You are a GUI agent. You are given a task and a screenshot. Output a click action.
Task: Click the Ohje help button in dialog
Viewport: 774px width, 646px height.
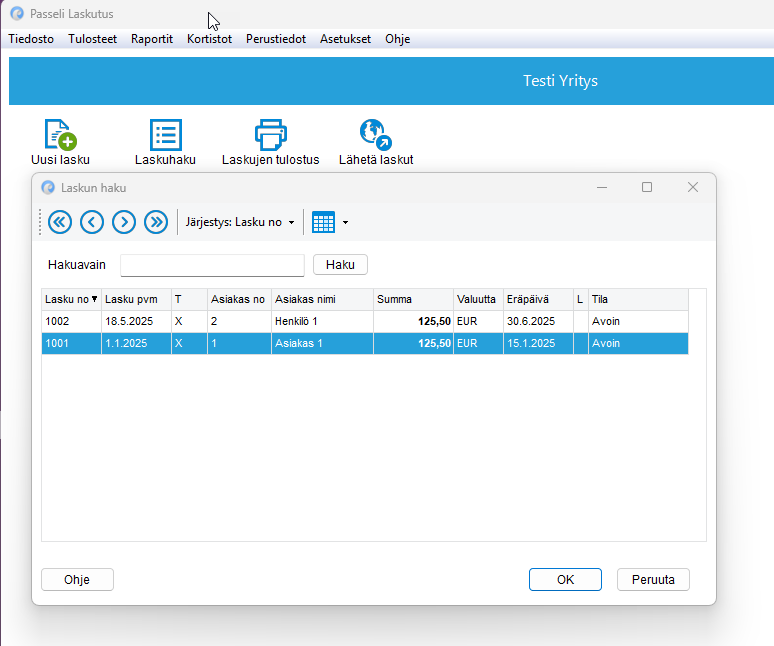click(77, 579)
